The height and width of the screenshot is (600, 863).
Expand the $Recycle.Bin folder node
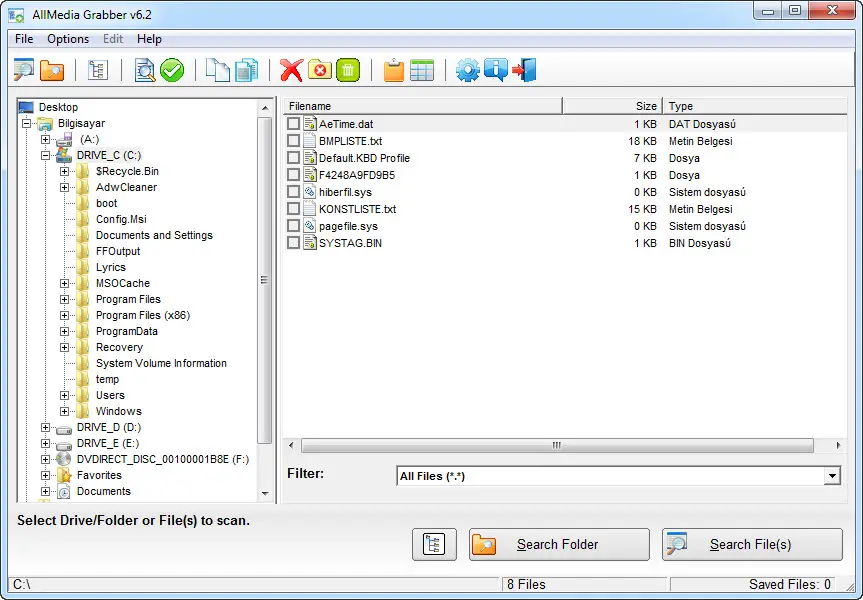(x=64, y=171)
